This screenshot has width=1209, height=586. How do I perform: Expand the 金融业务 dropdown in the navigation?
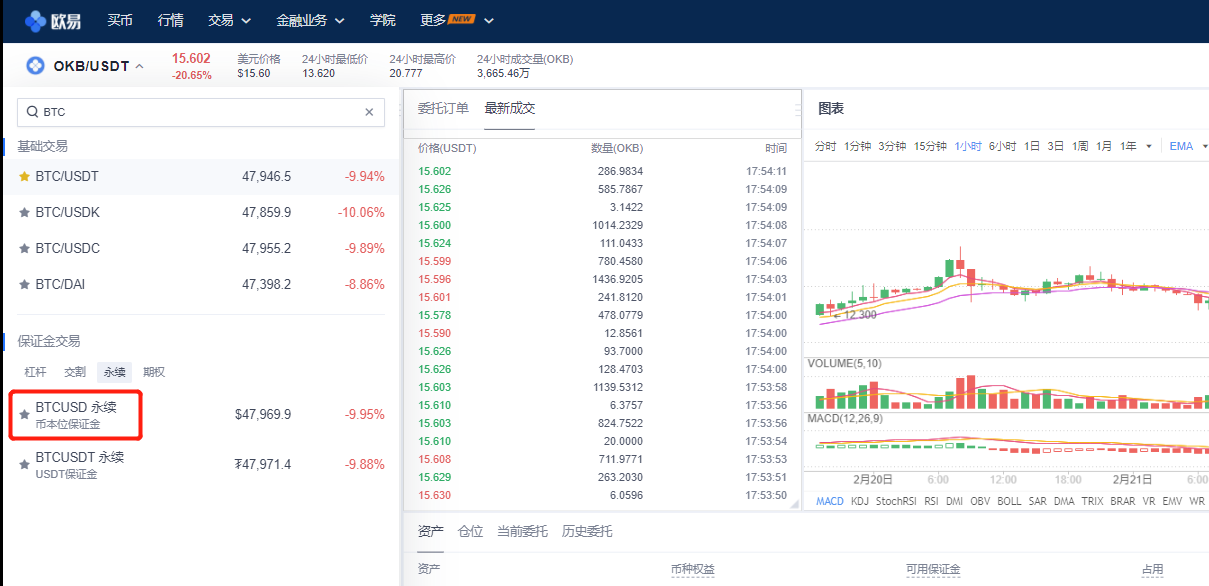point(310,20)
